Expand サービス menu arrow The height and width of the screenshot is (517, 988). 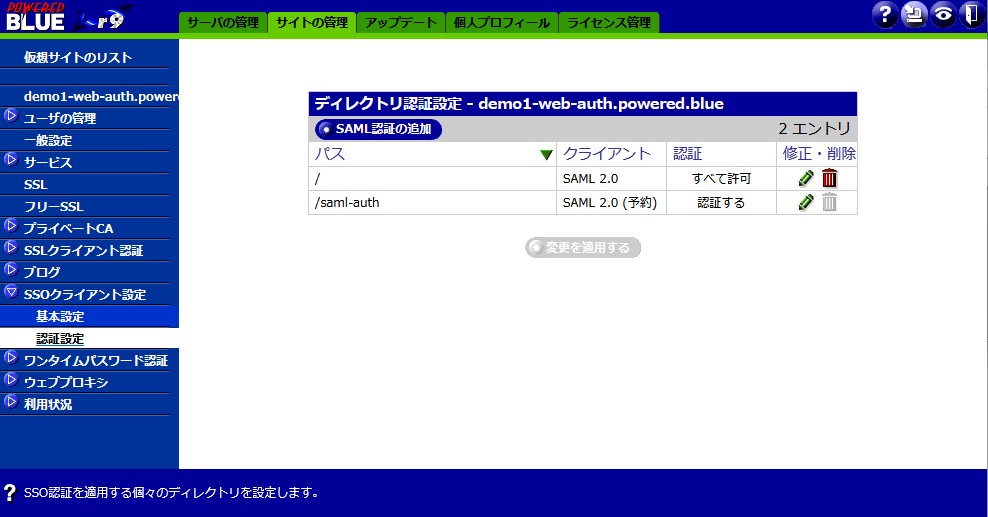11,160
